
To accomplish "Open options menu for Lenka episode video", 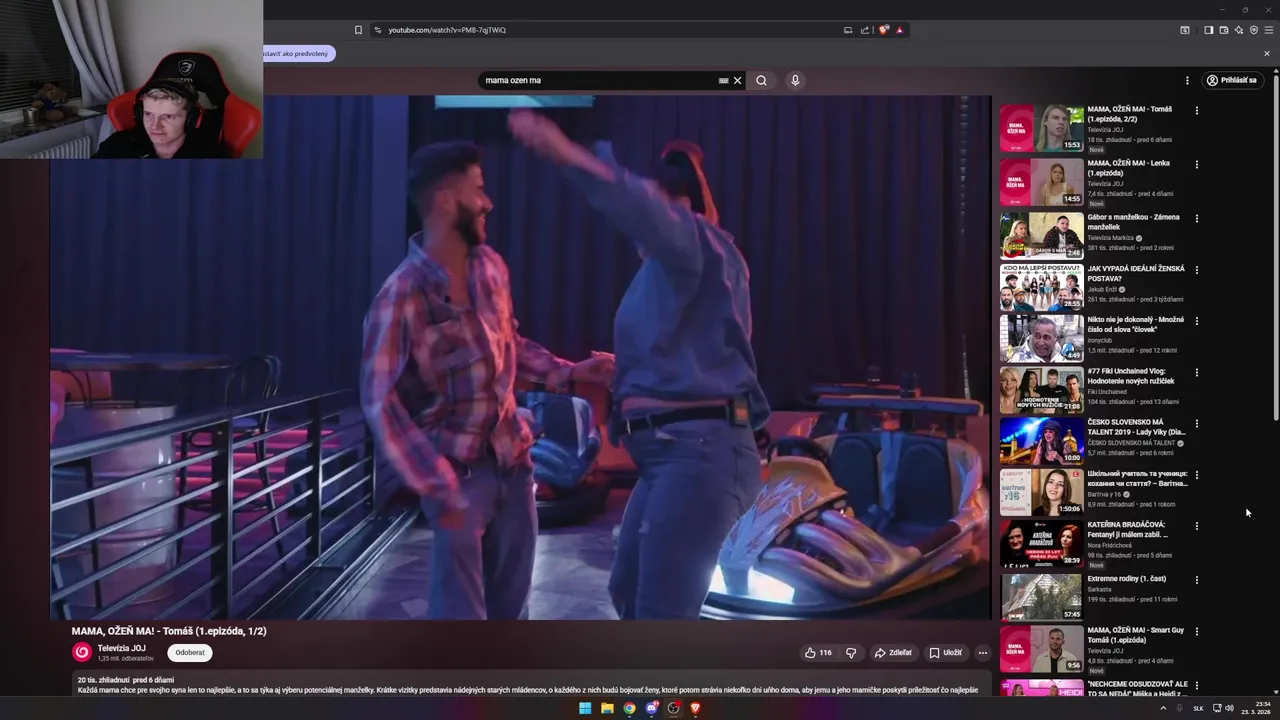I will pos(1196,165).
